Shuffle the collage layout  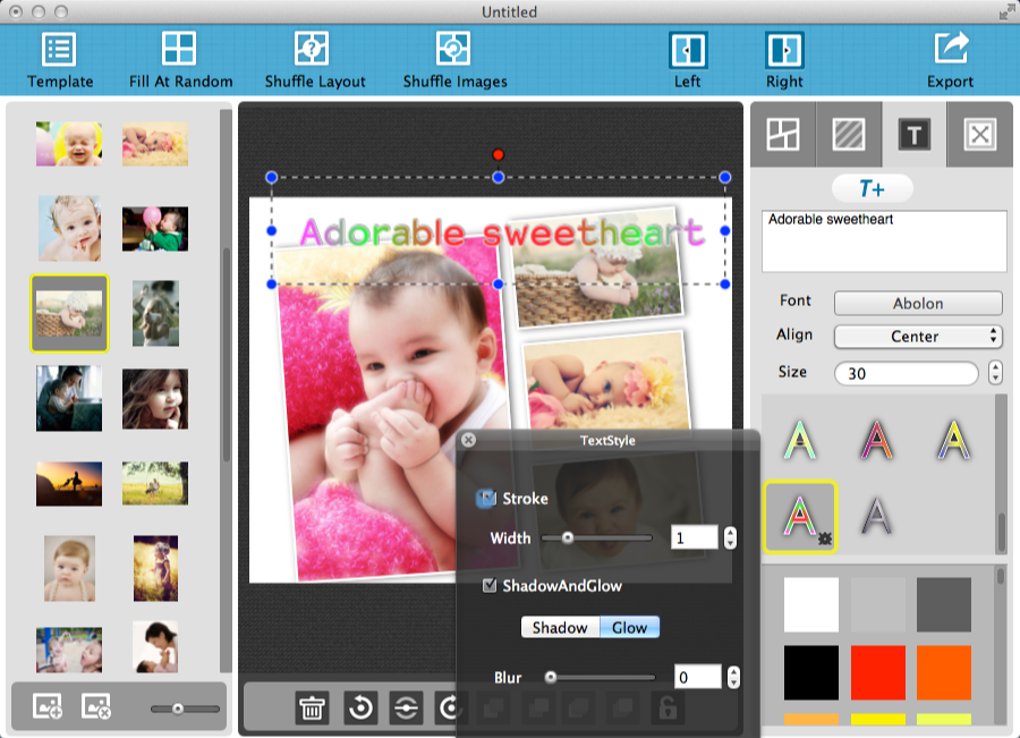[x=312, y=48]
